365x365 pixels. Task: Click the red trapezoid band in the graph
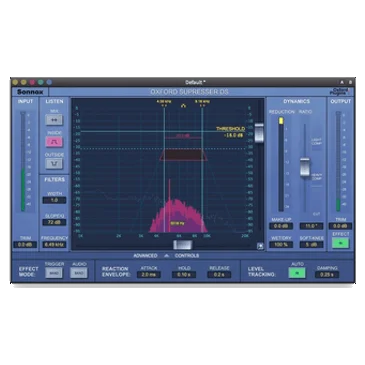tap(183, 155)
